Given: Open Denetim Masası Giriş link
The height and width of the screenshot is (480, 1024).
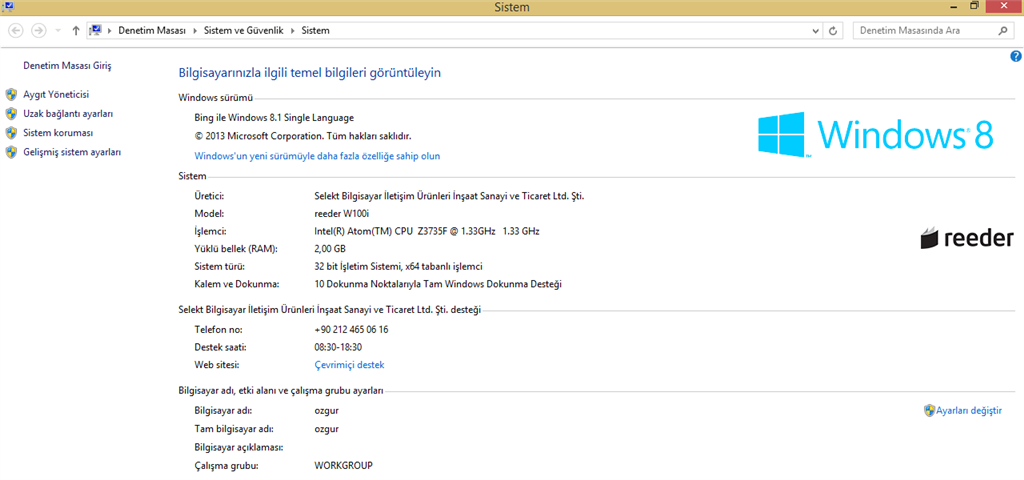Looking at the screenshot, I should tap(68, 66).
